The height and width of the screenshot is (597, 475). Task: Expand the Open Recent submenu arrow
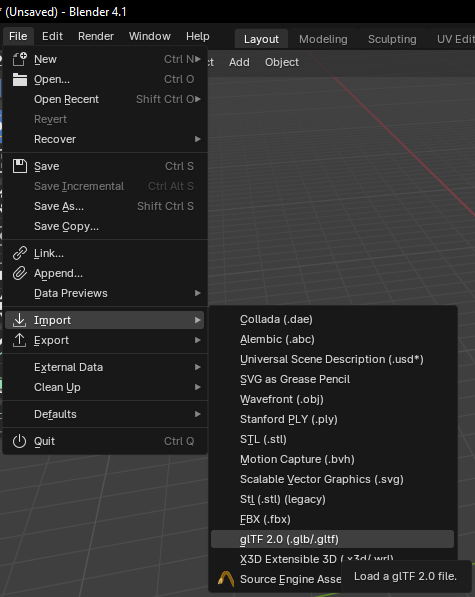tap(198, 99)
